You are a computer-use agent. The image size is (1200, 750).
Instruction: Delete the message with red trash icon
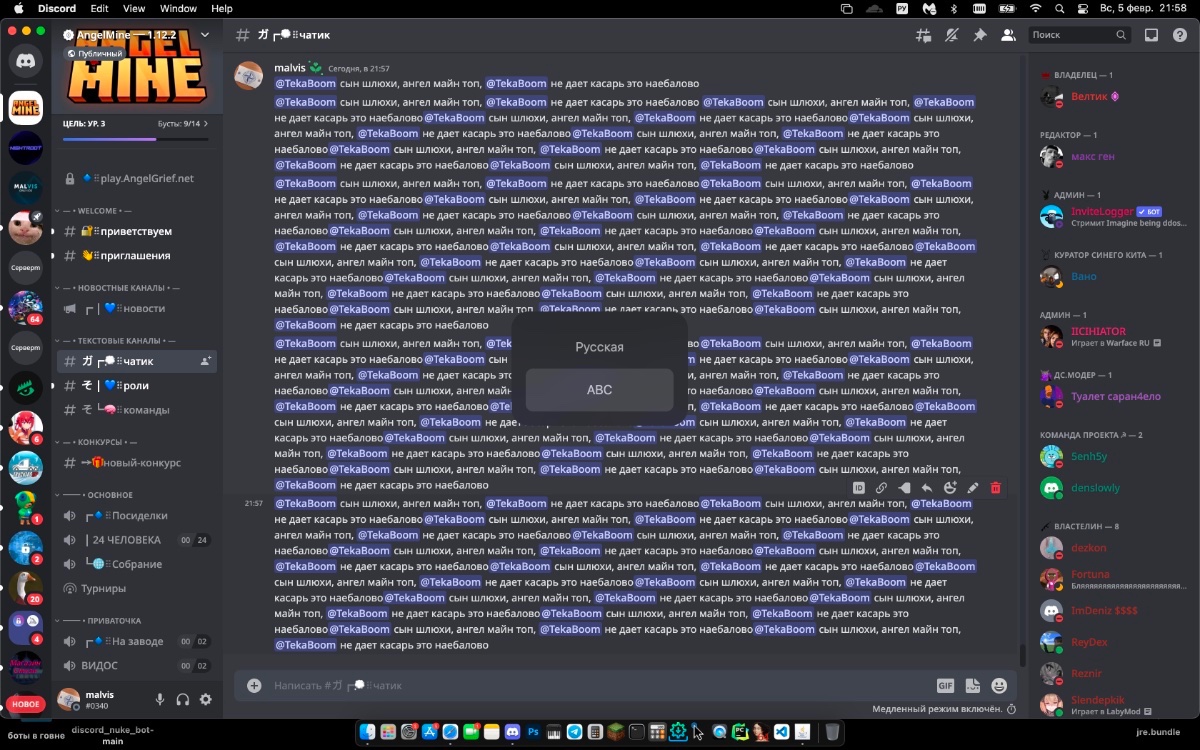(995, 488)
